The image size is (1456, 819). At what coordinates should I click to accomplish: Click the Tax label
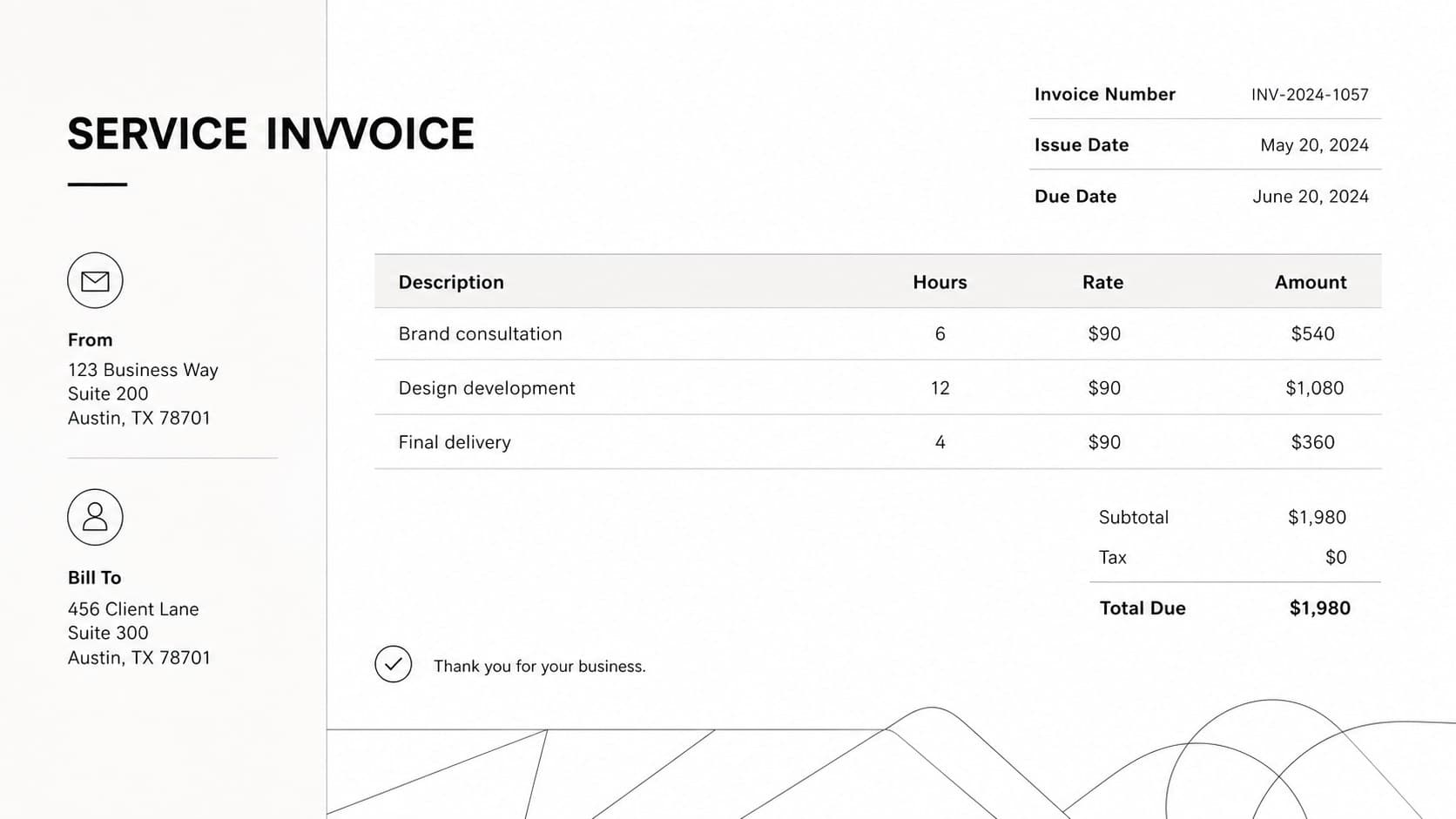pos(1112,557)
